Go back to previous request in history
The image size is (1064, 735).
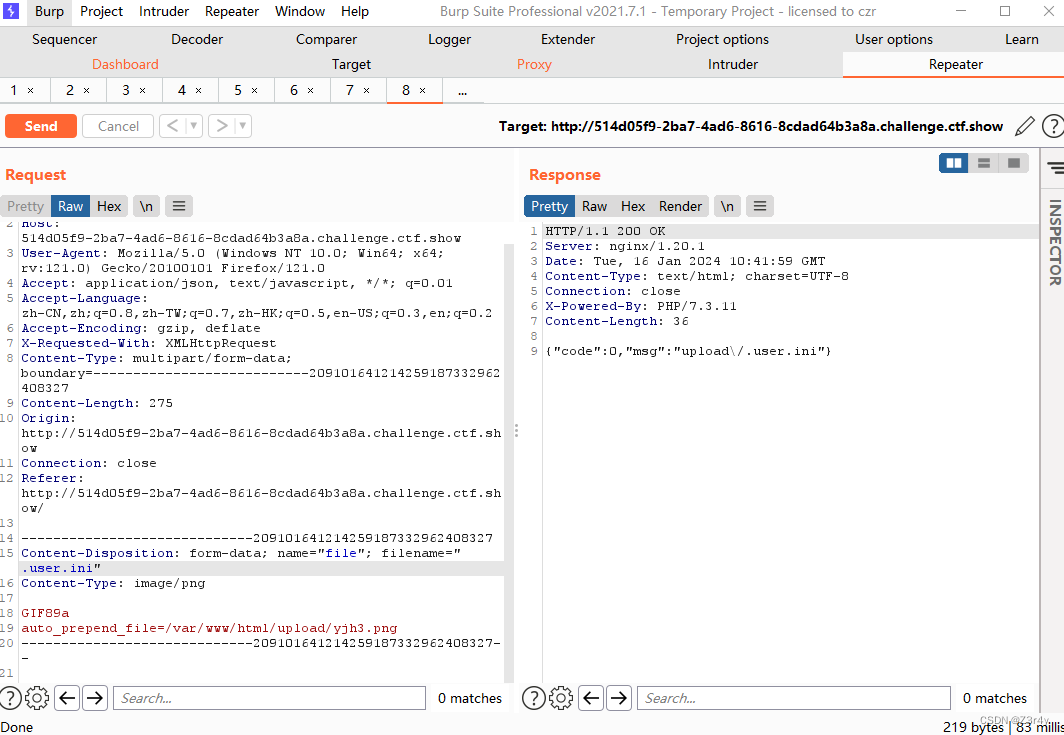(x=173, y=126)
